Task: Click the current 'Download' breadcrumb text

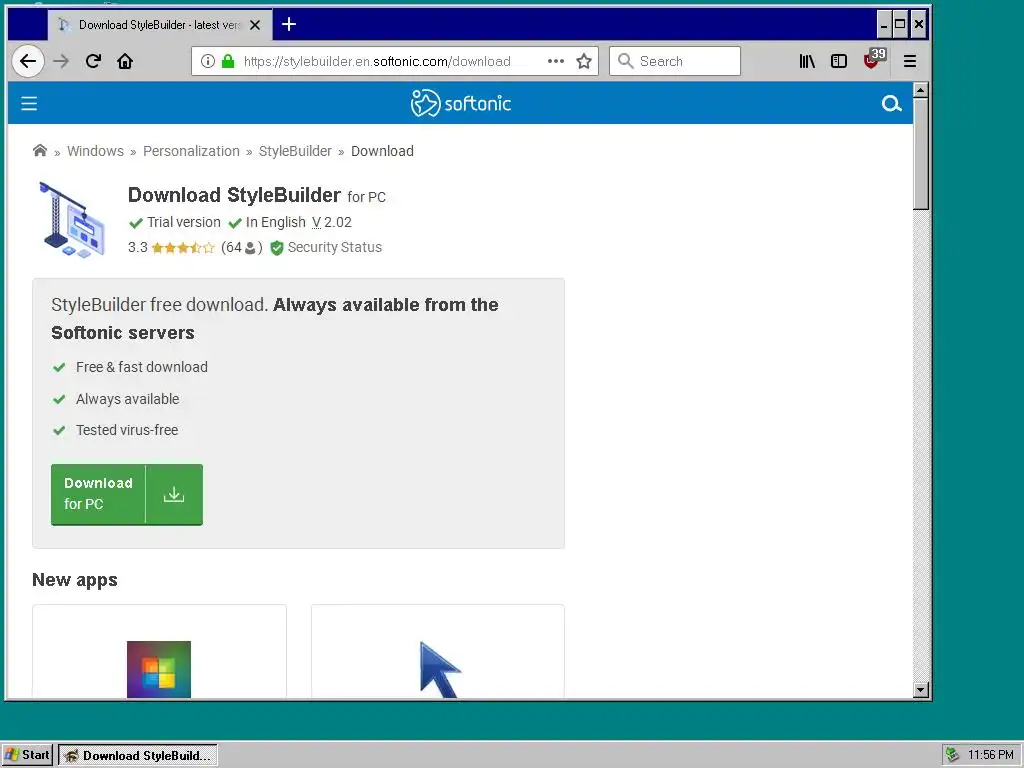Action: pyautogui.click(x=382, y=151)
